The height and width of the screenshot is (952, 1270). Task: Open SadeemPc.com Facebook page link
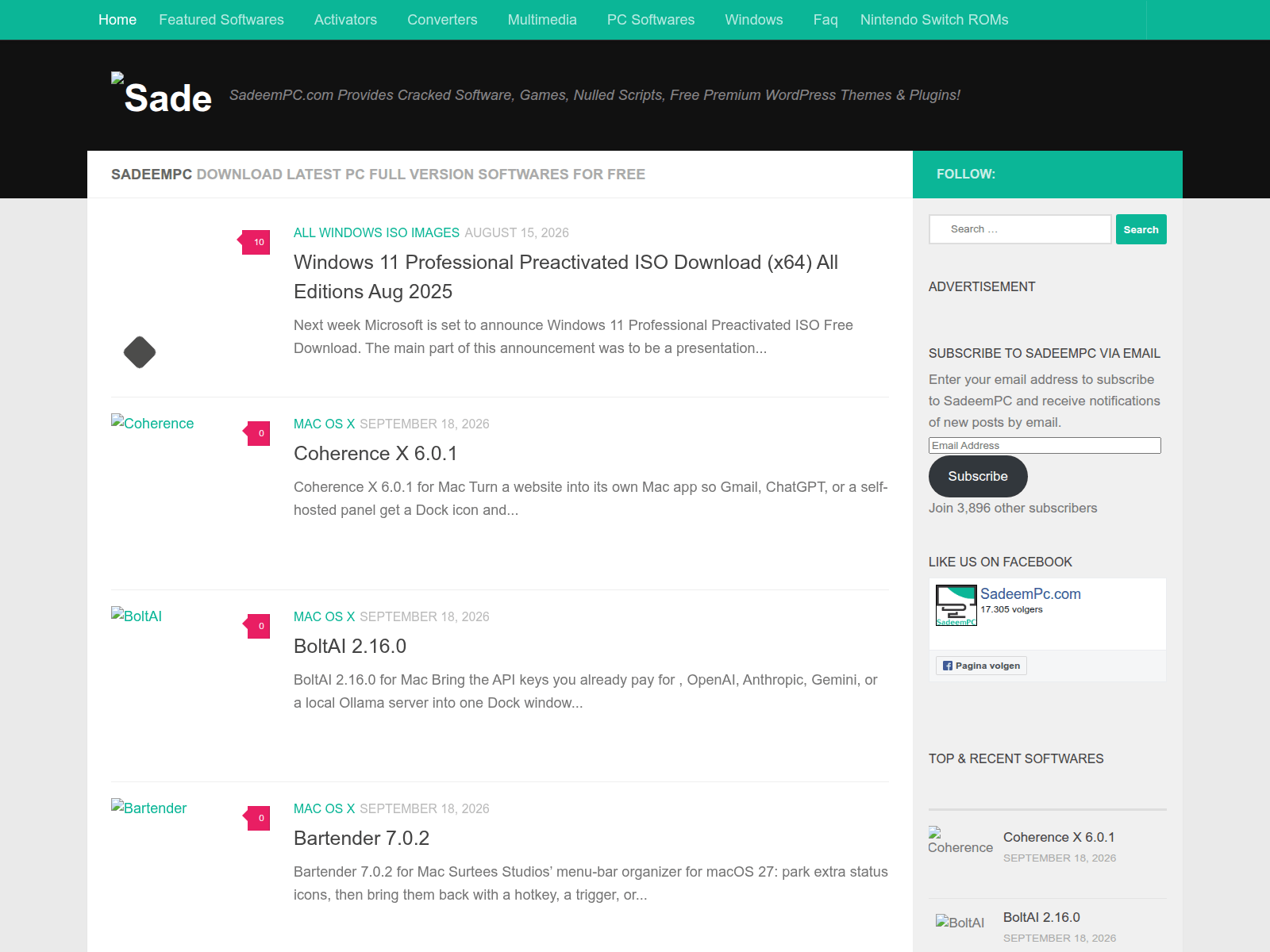[1030, 593]
